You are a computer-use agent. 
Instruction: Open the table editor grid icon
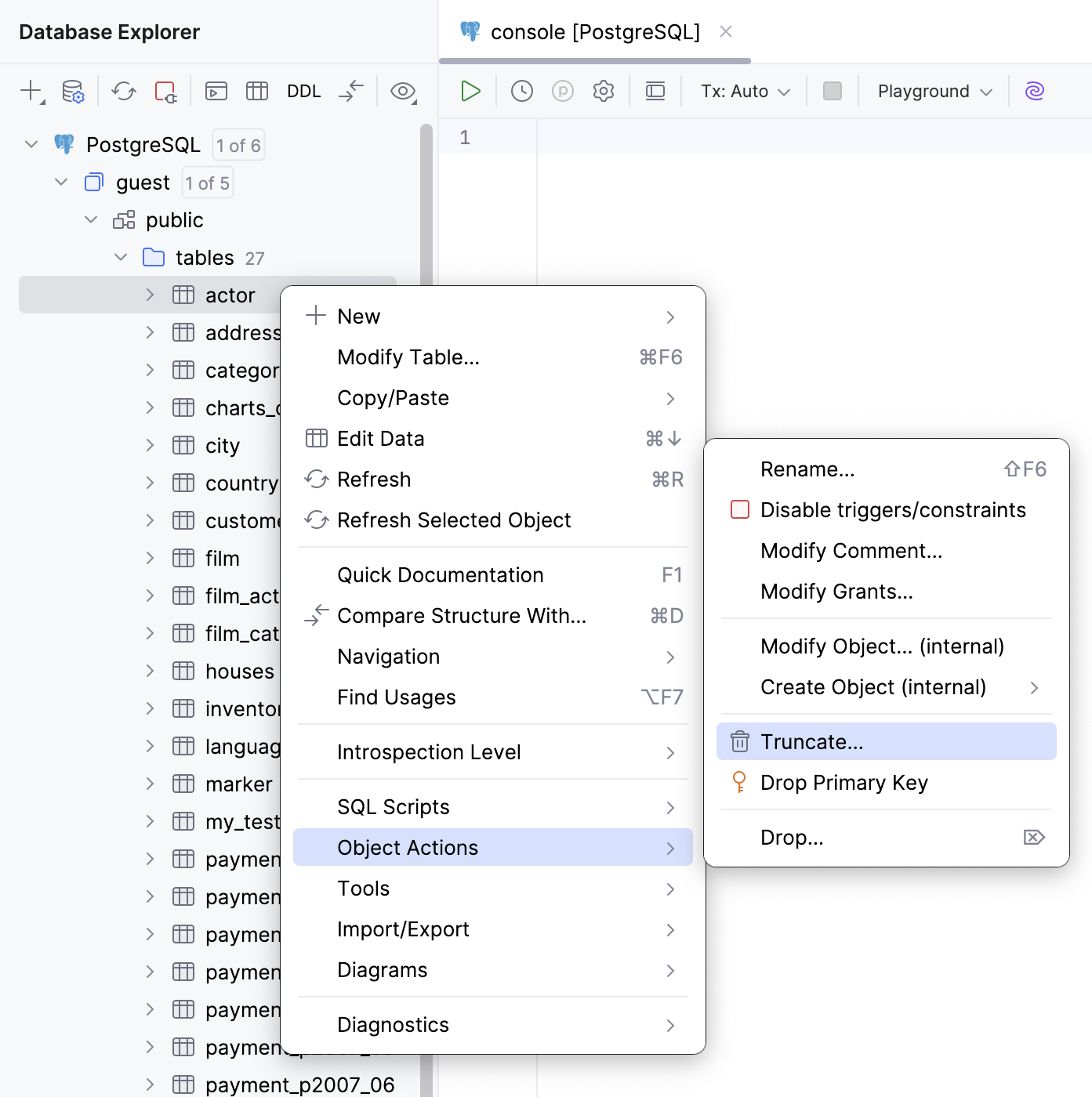[256, 91]
